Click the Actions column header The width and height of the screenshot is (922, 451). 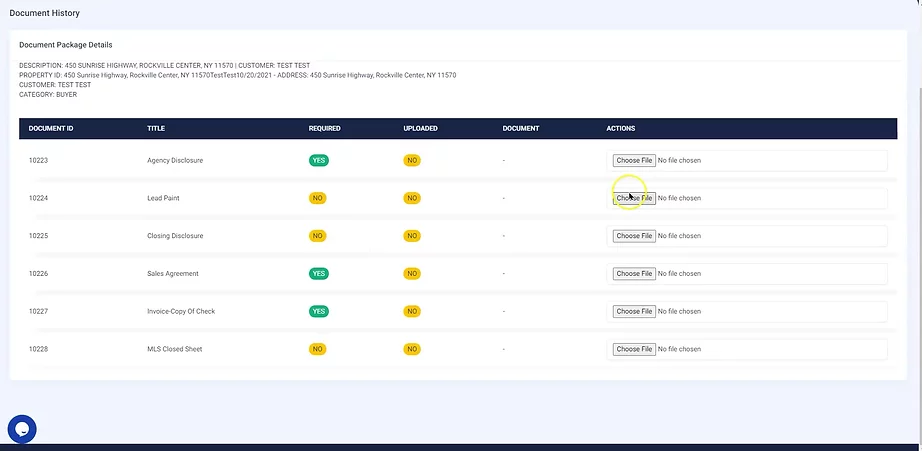click(620, 128)
